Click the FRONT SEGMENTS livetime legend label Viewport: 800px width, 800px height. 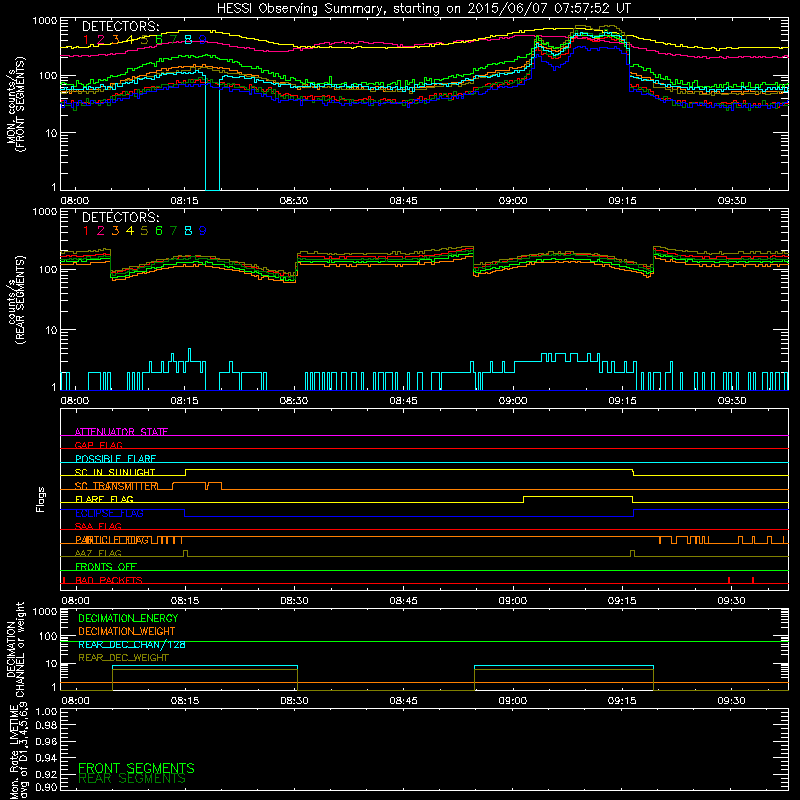coord(136,768)
